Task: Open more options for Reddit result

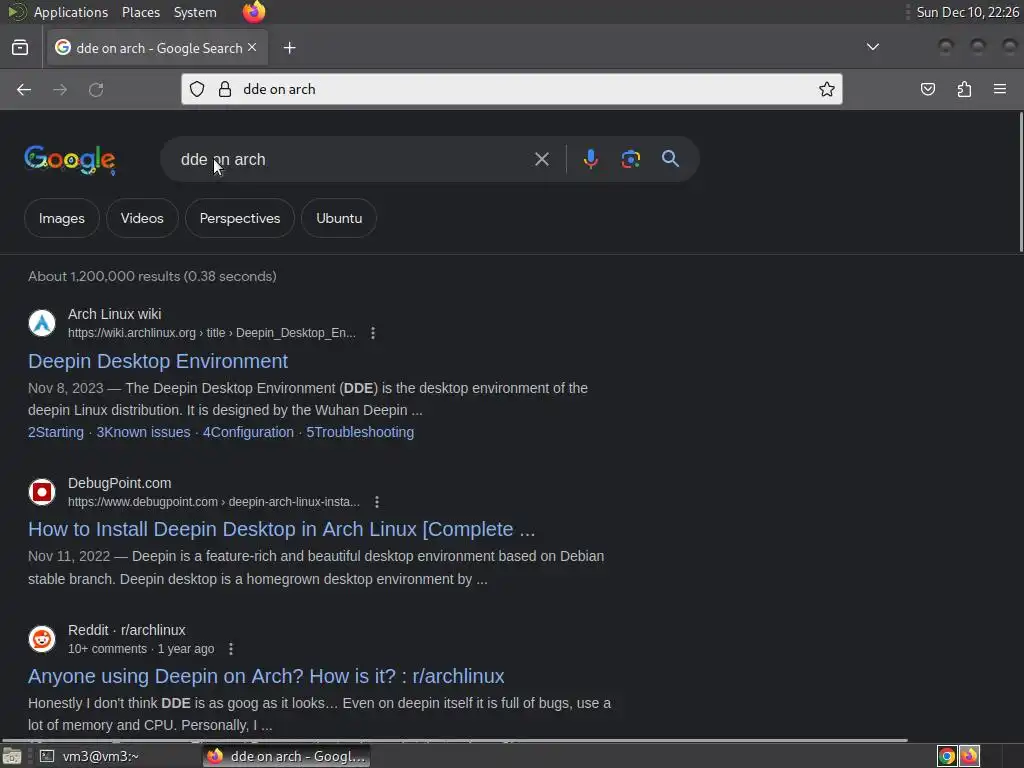Action: click(231, 649)
